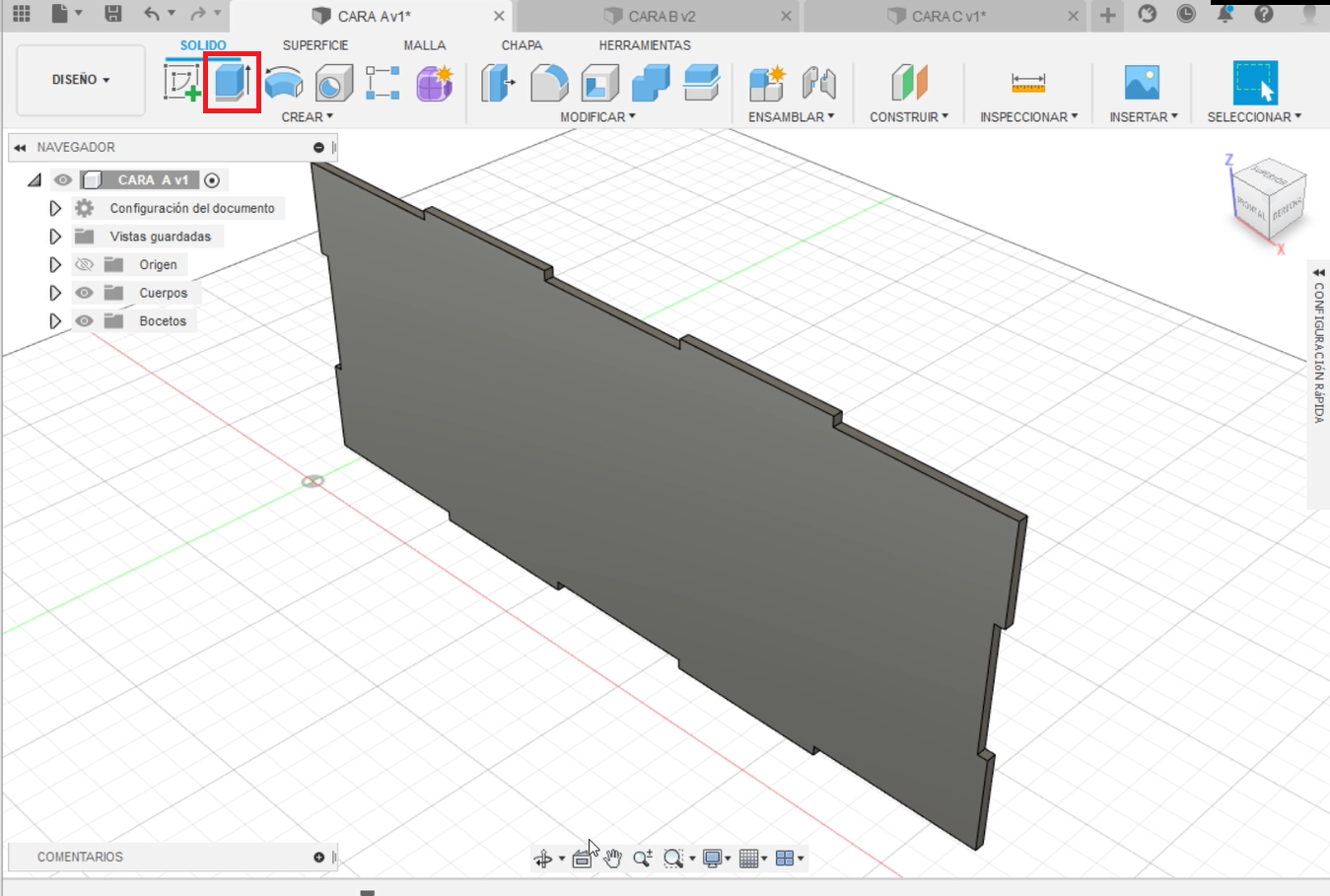Open the DISEÑO workspace switcher button
Image resolution: width=1330 pixels, height=896 pixels.
79,81
